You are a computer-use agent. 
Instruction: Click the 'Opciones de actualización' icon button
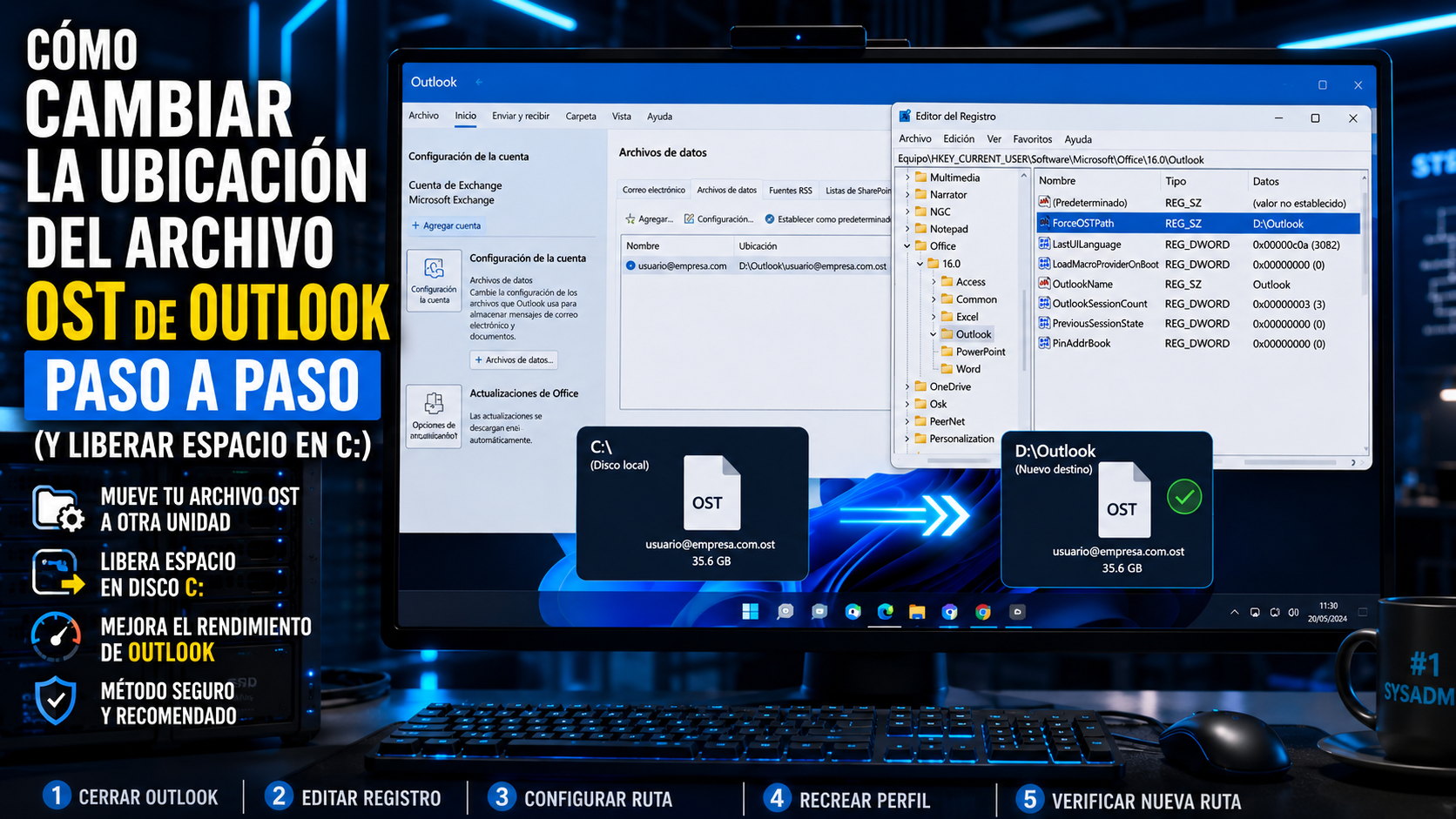(434, 416)
